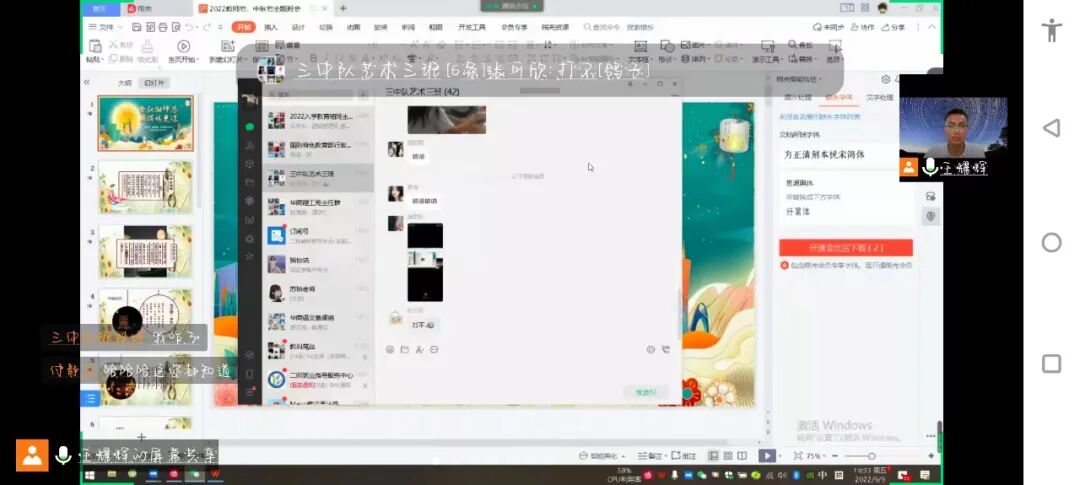The image size is (1080, 485).
Task: Click the 仿宋体 font option in side panel
Action: (798, 211)
